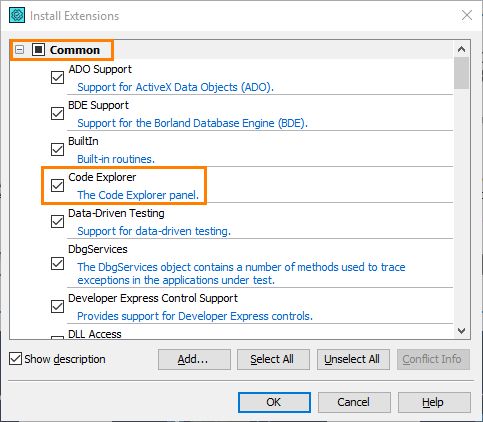Select the DLL Access item name
This screenshot has width=483, height=422.
tap(95, 334)
